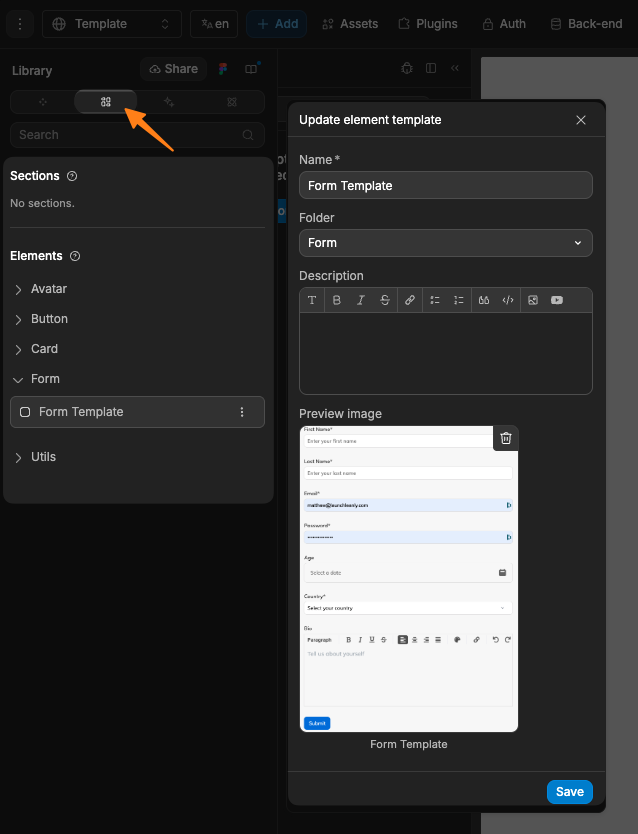The image size is (638, 834).
Task: Click the Save button
Action: click(x=569, y=791)
